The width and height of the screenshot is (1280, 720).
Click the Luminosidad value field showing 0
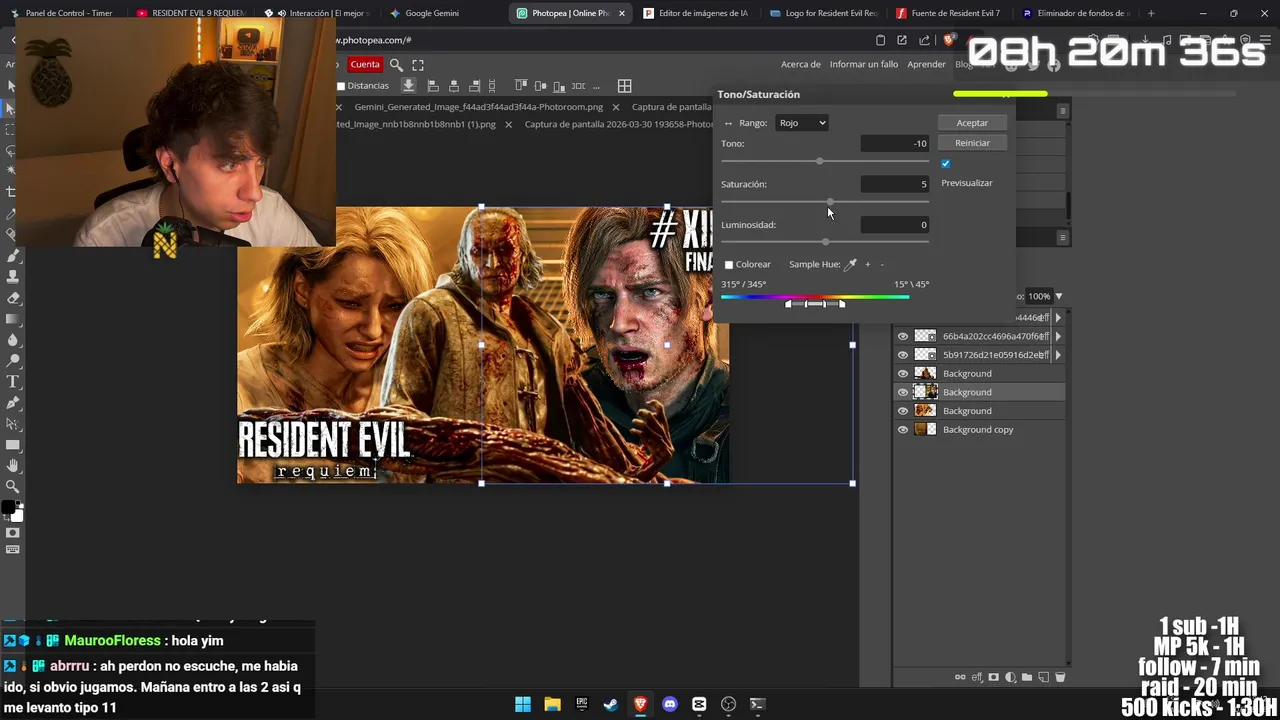coord(895,225)
